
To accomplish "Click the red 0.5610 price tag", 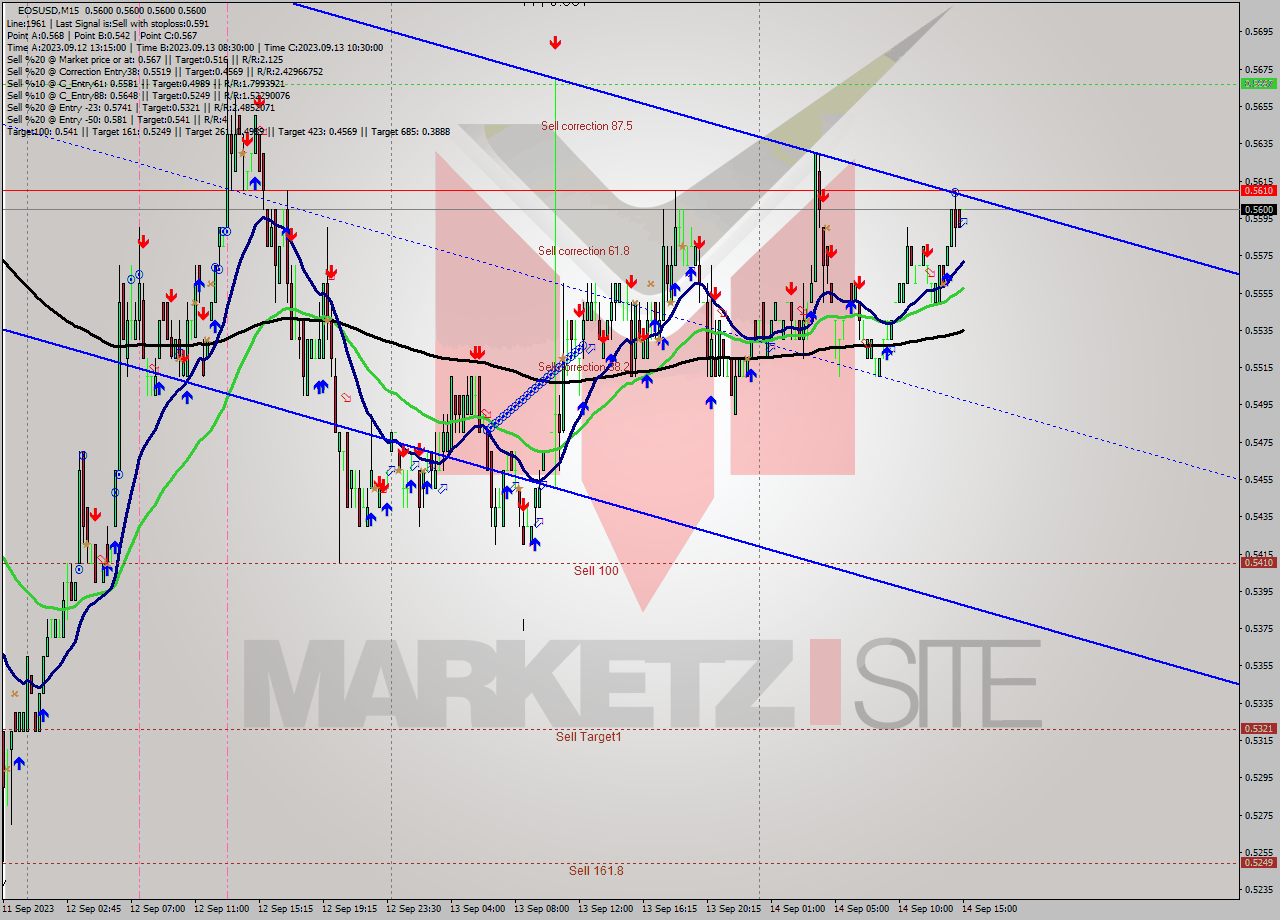I will coord(1258,190).
